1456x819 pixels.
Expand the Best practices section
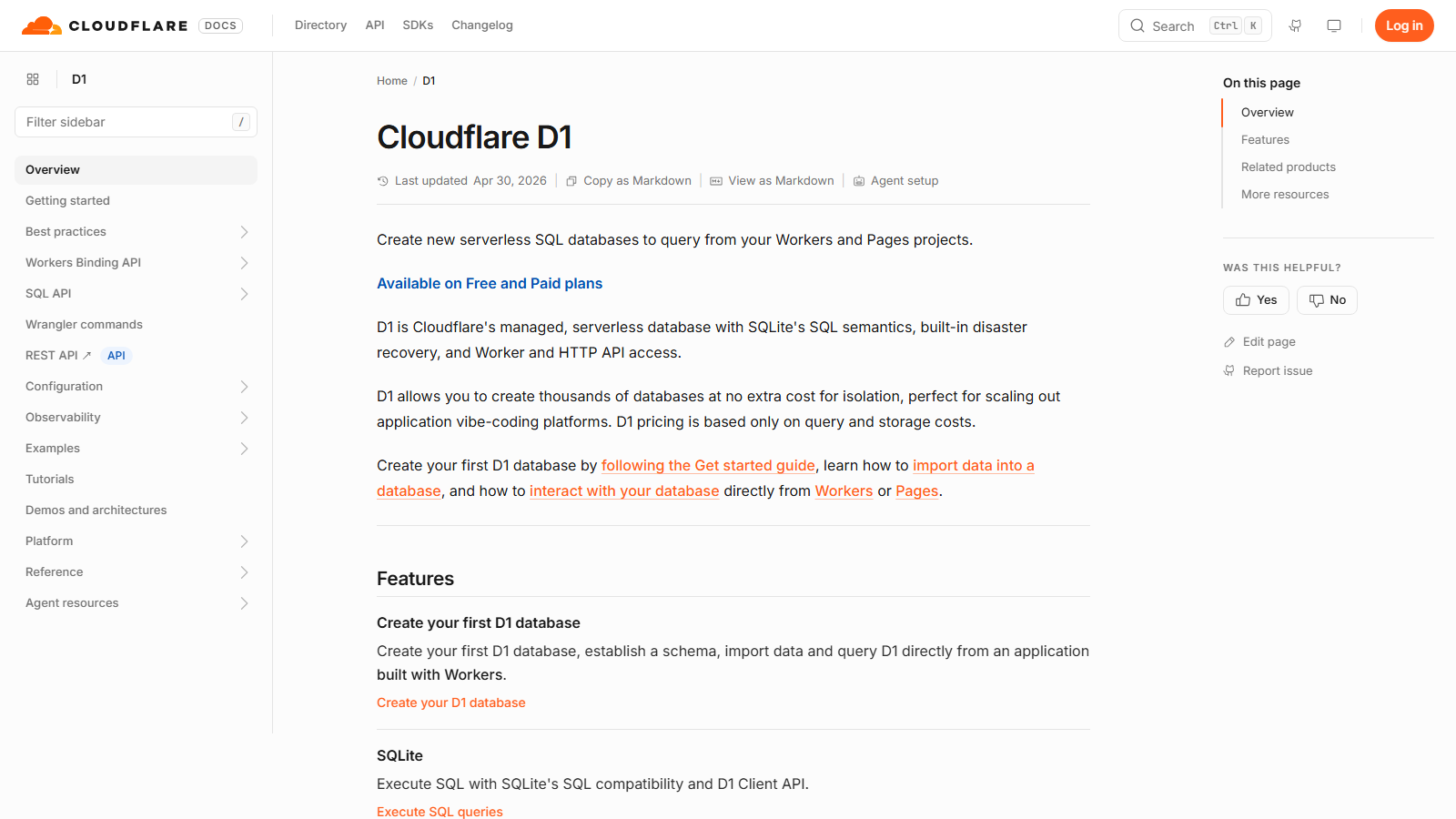(244, 232)
